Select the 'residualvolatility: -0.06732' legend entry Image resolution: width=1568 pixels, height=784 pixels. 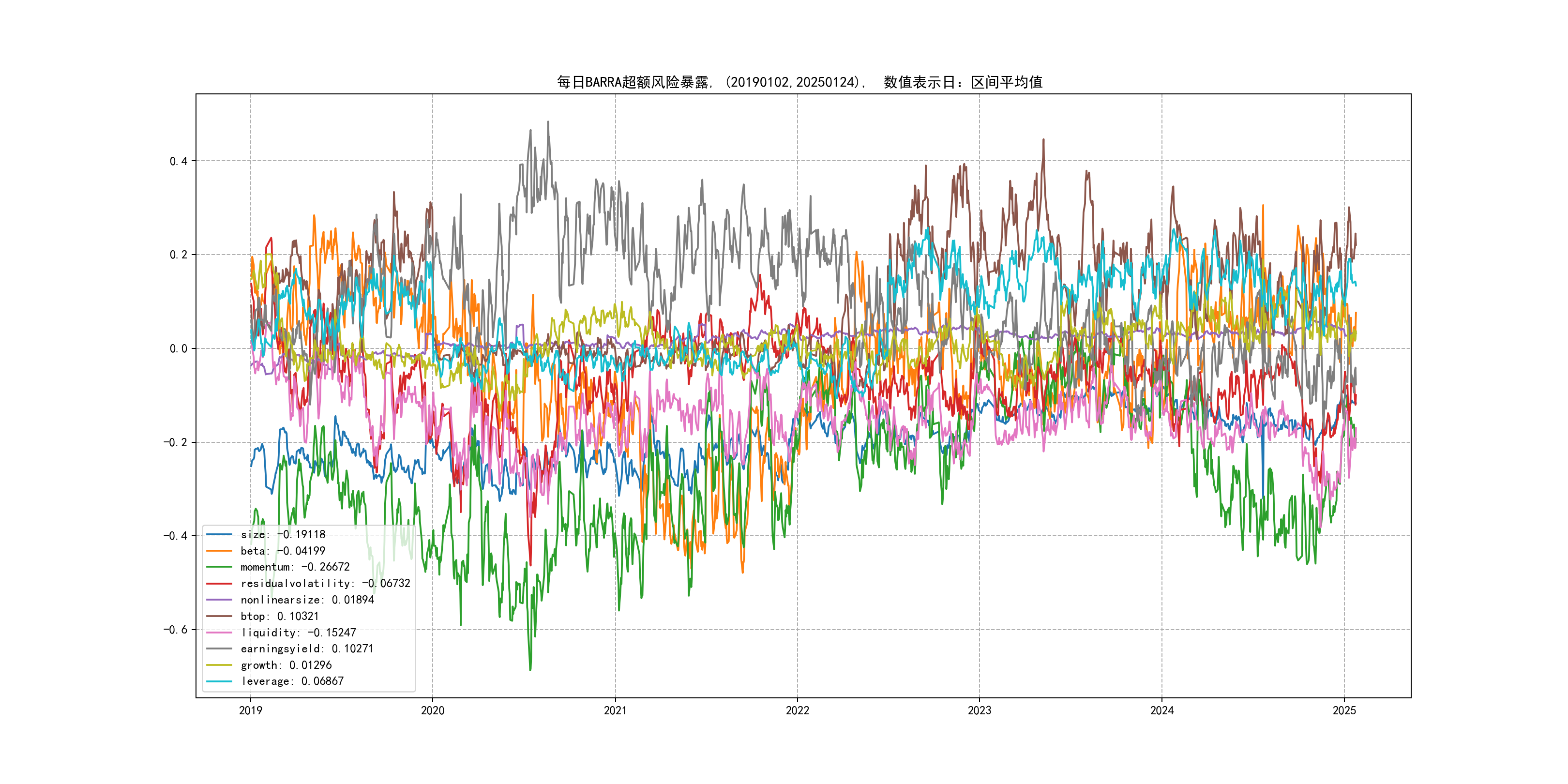[x=325, y=583]
